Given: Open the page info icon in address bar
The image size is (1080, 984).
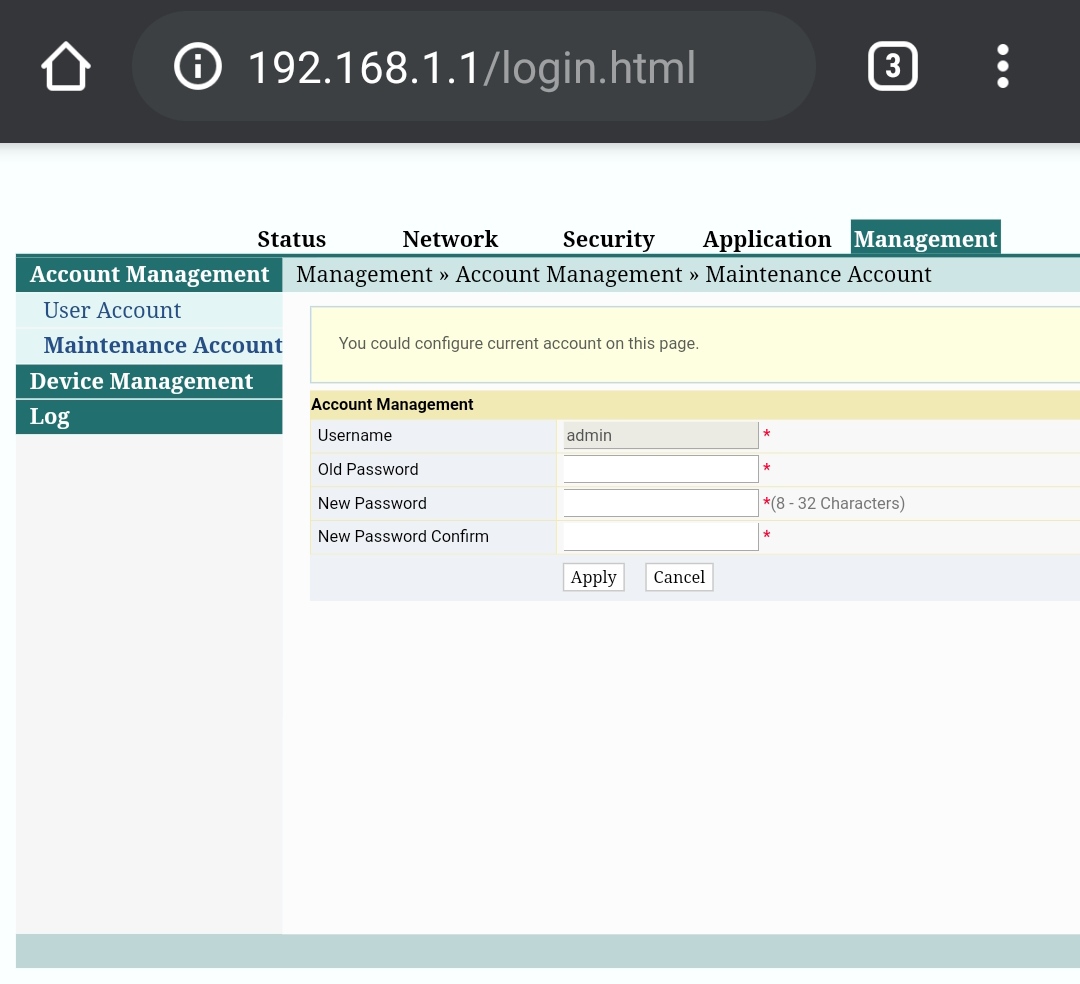Looking at the screenshot, I should tap(197, 66).
